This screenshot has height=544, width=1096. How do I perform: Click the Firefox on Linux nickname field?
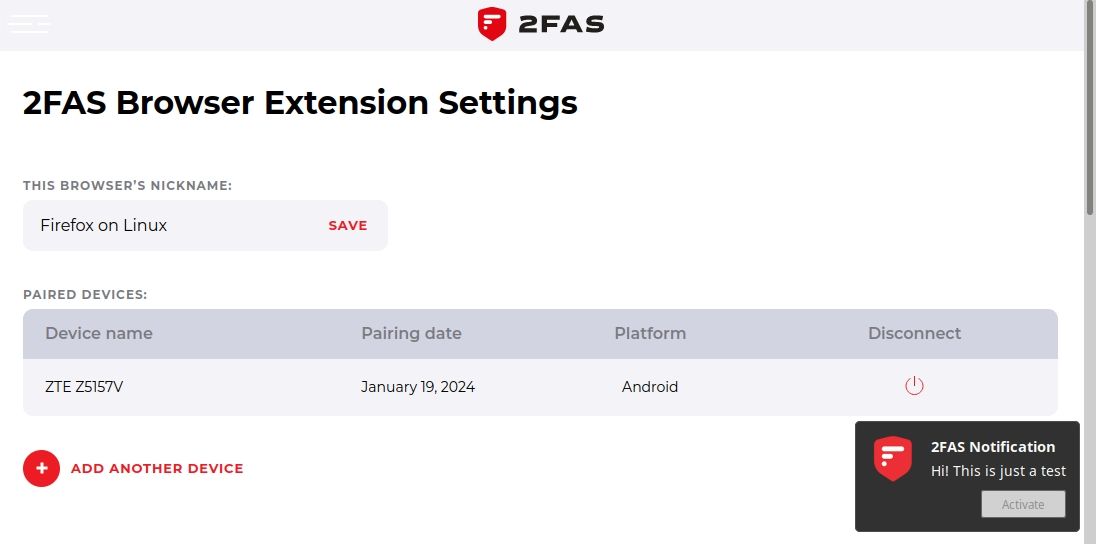[170, 226]
